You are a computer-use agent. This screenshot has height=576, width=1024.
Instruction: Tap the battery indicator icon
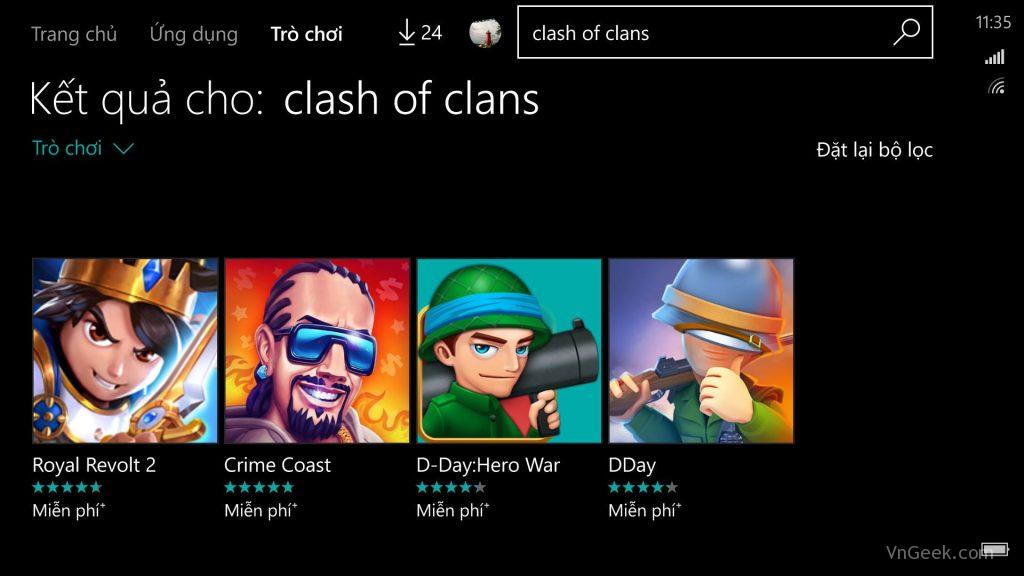click(994, 549)
